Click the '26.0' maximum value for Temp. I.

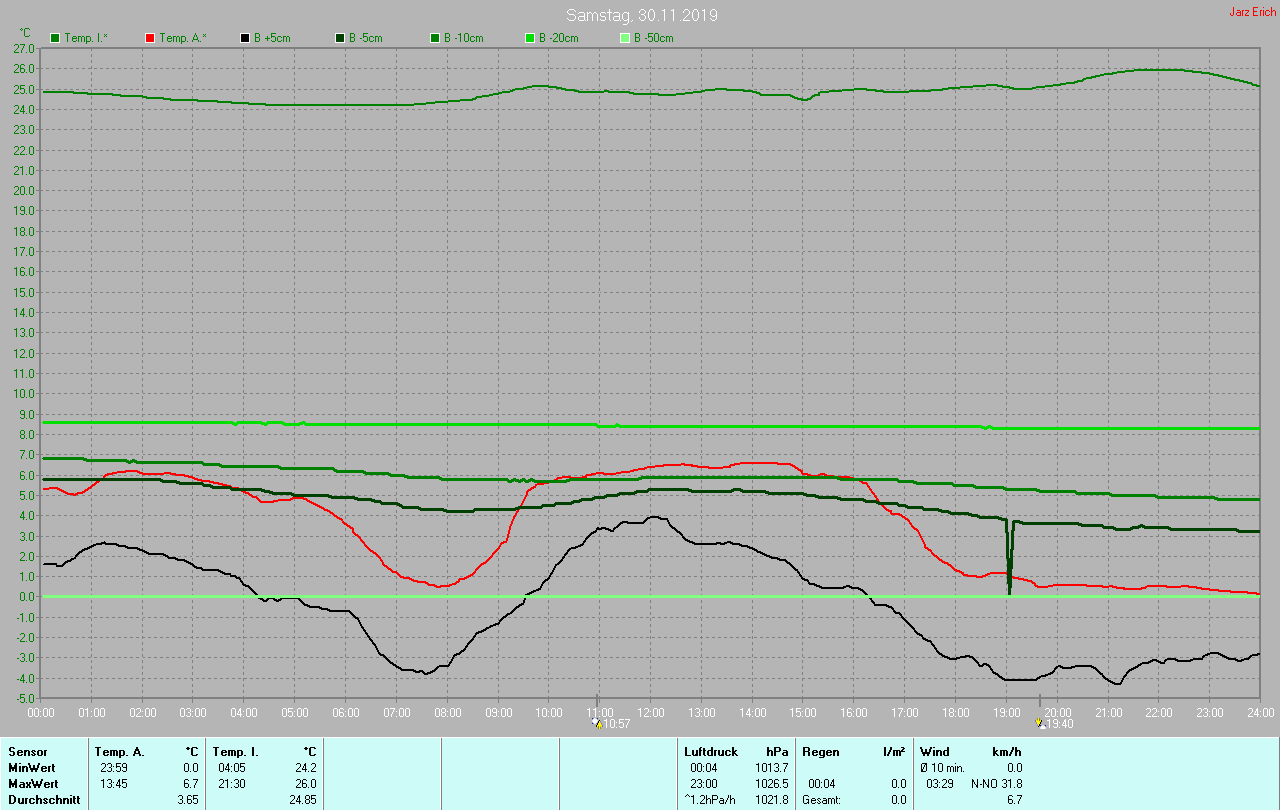[305, 783]
